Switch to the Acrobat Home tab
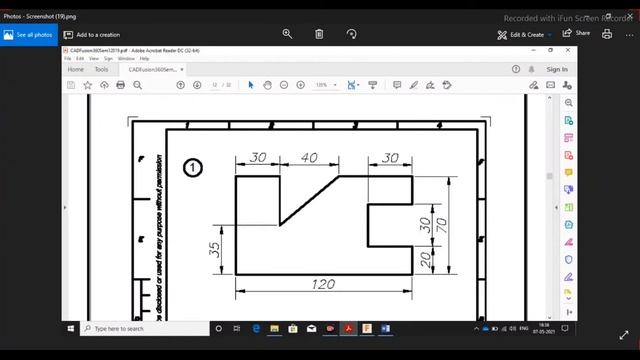 point(76,69)
